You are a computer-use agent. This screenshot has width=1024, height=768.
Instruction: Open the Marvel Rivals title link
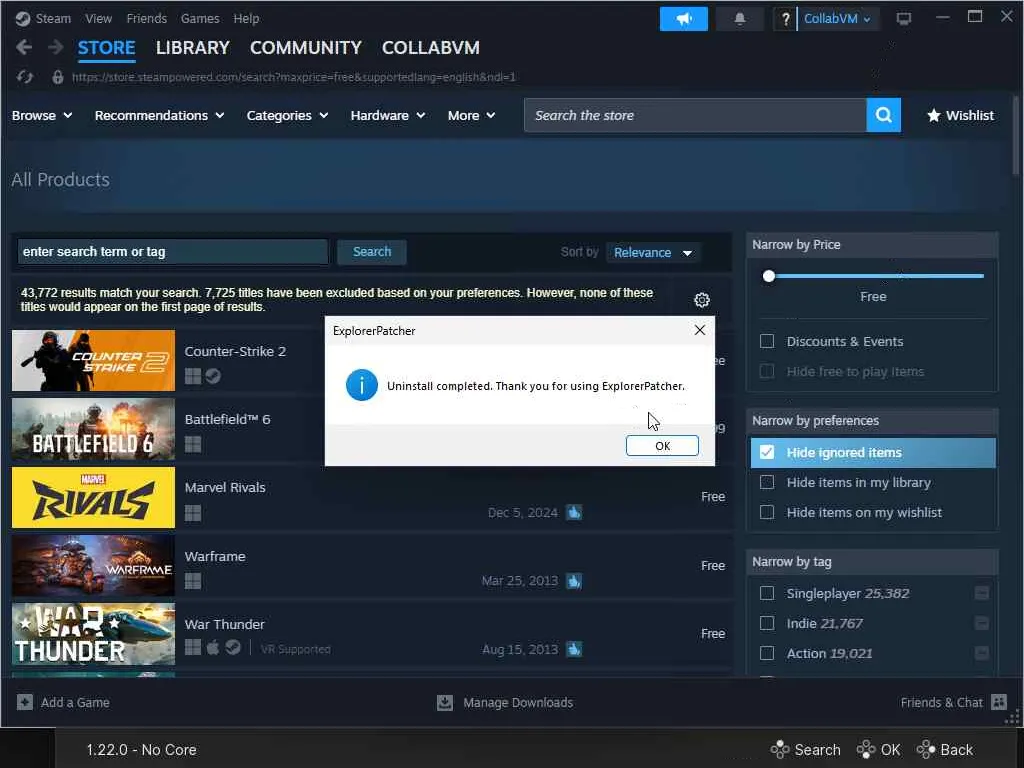[x=225, y=488]
